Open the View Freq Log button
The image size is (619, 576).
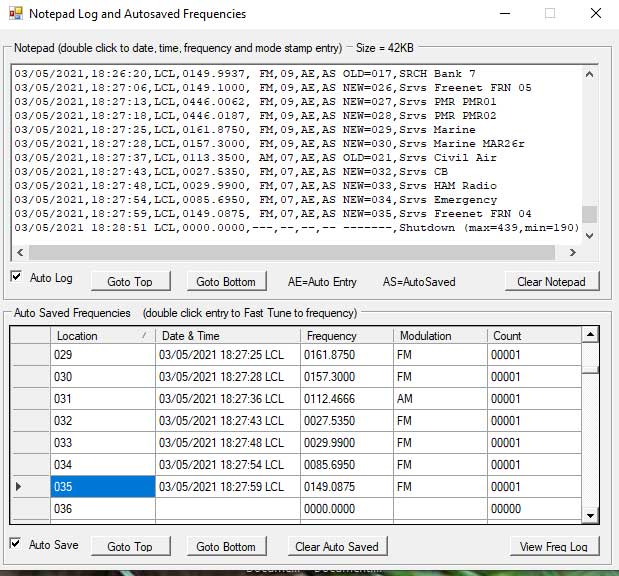click(x=554, y=546)
